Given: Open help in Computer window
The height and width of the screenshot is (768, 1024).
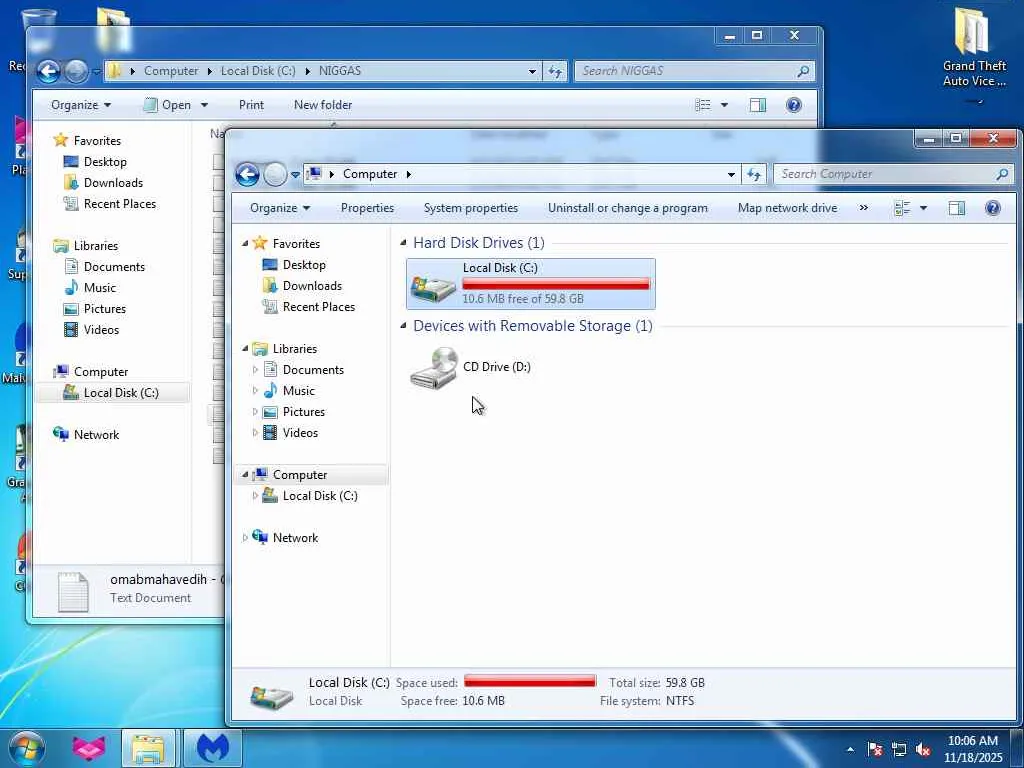Looking at the screenshot, I should tap(992, 208).
